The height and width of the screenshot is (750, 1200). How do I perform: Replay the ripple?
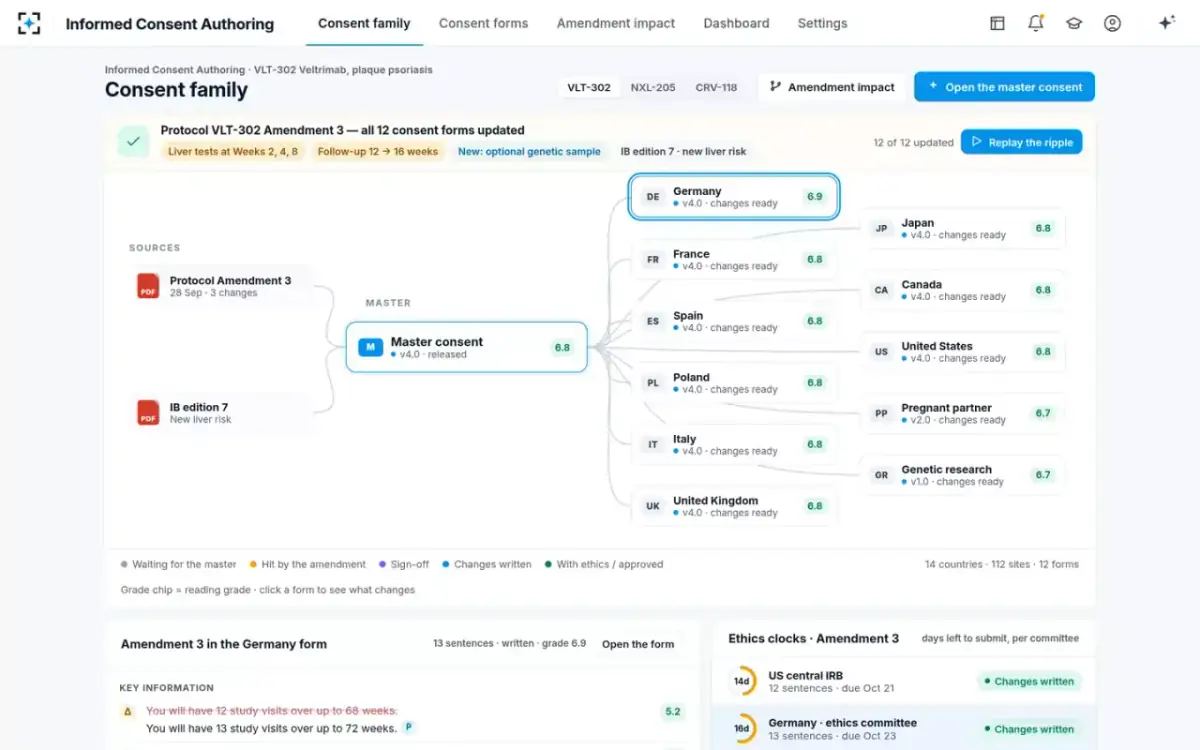(x=1021, y=142)
